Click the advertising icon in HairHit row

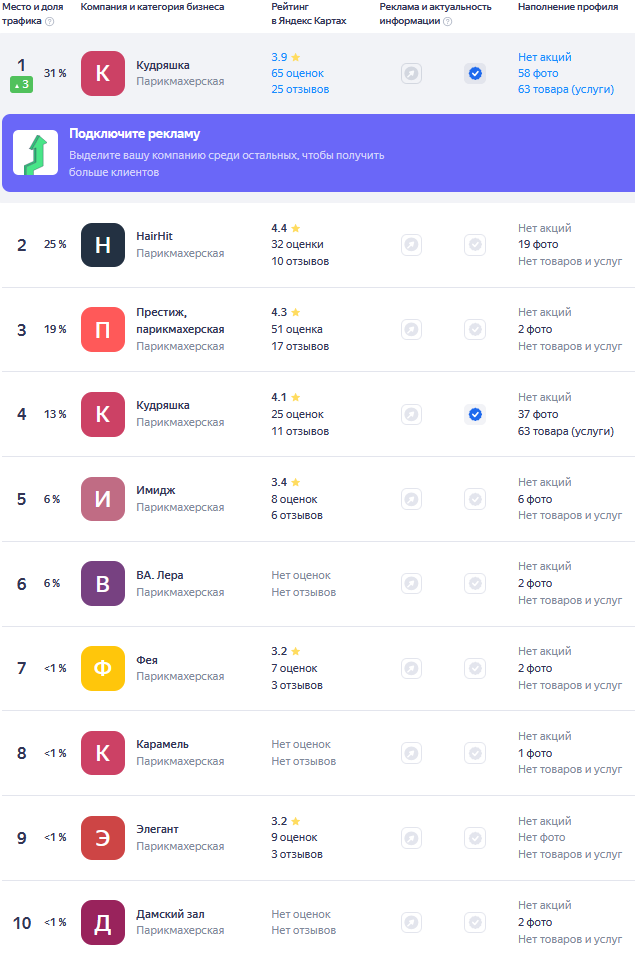[411, 245]
